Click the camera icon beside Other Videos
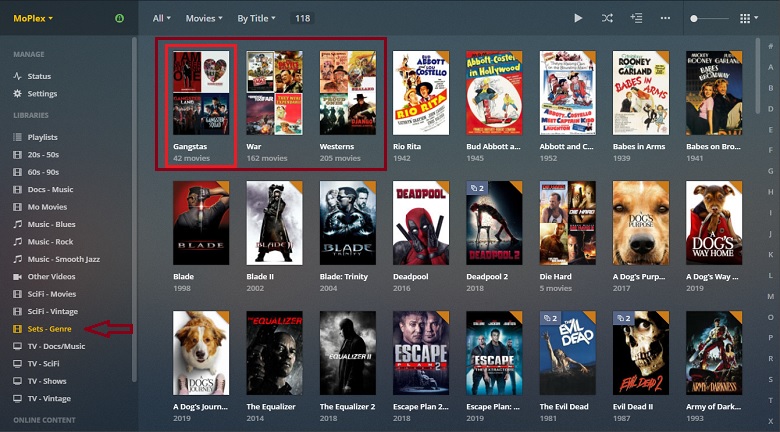The height and width of the screenshot is (432, 780). click(x=17, y=277)
